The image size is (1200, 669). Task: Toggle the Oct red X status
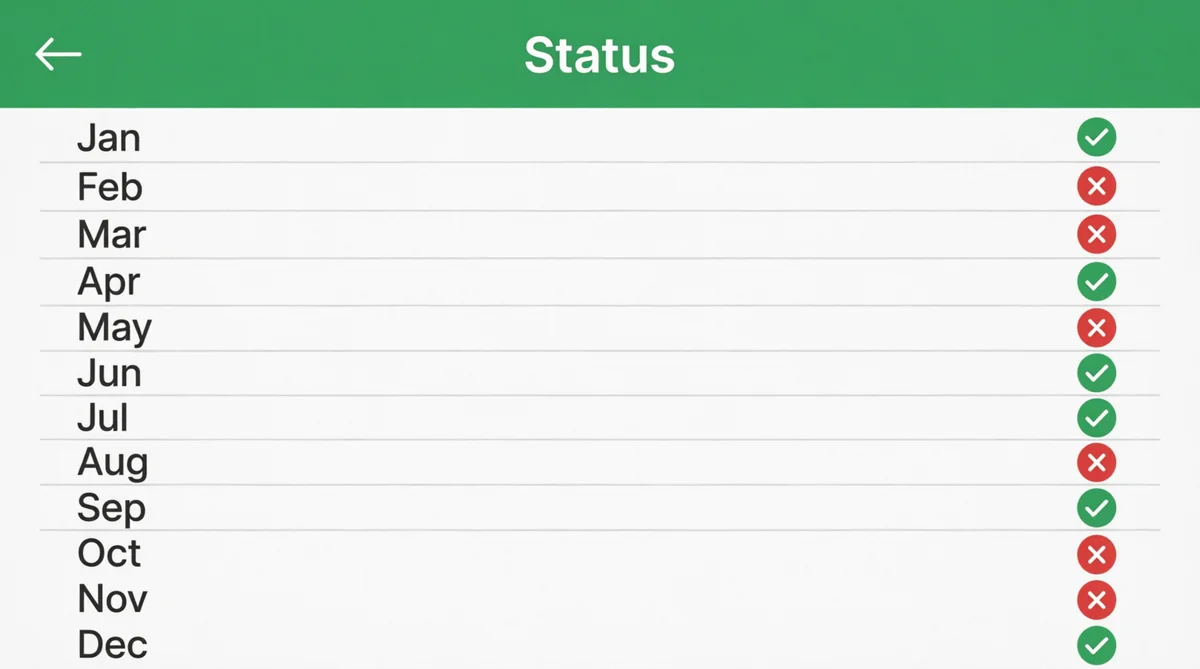point(1096,554)
